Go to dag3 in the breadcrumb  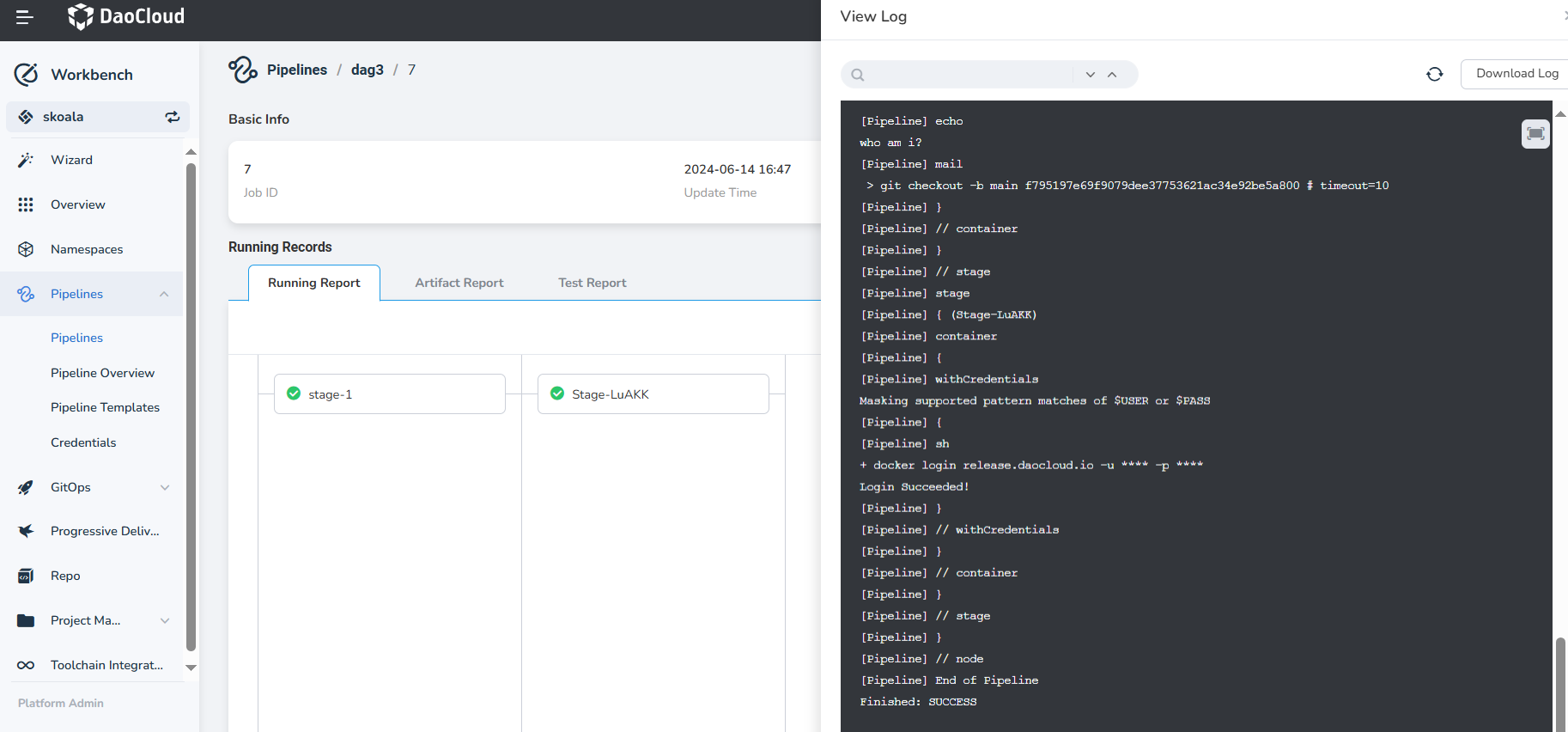367,70
